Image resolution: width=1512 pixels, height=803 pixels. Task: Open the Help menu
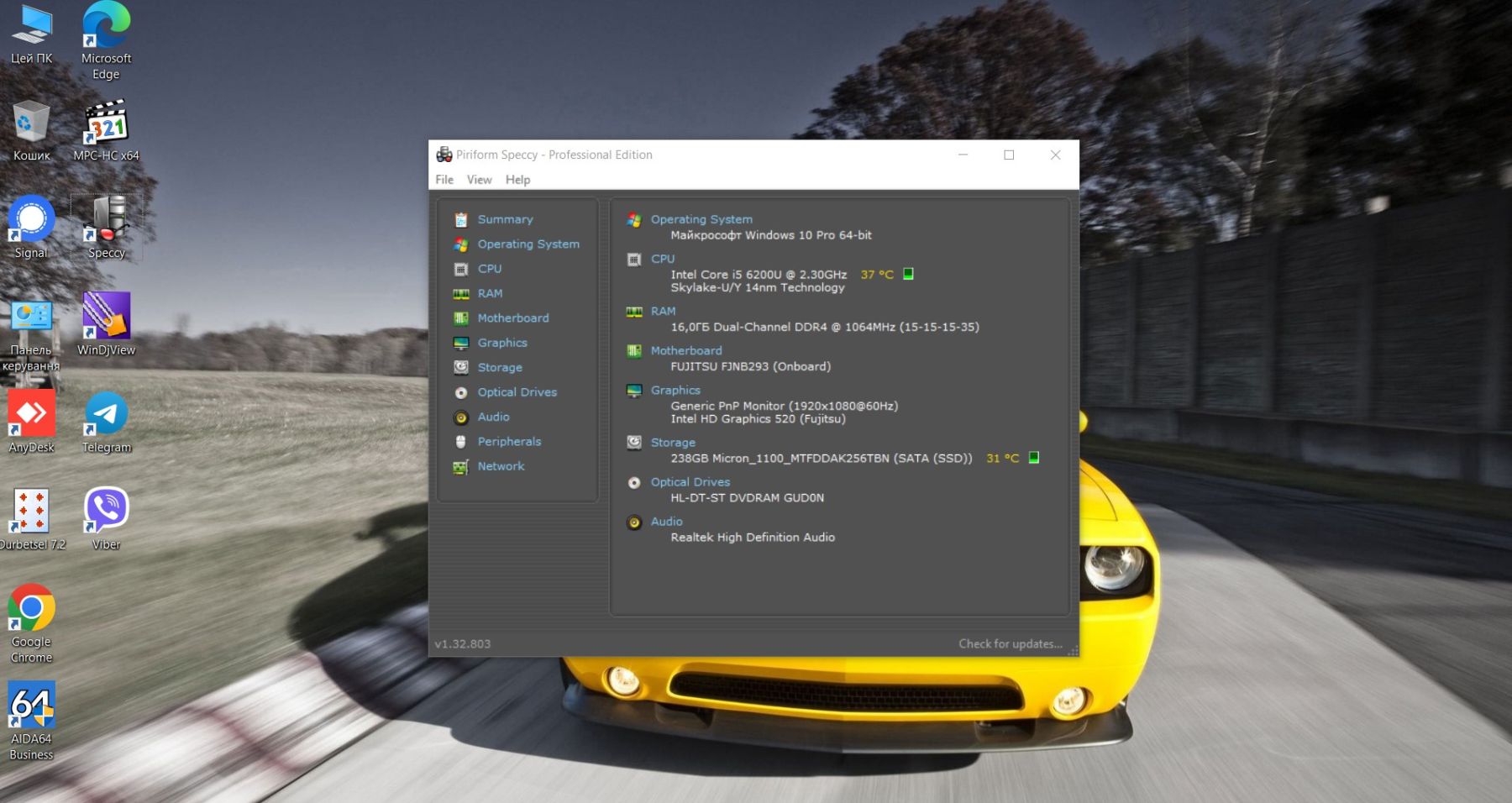(x=517, y=180)
